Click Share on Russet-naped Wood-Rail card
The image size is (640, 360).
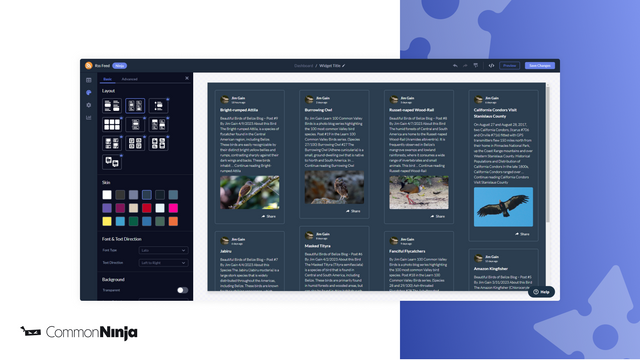coord(438,216)
